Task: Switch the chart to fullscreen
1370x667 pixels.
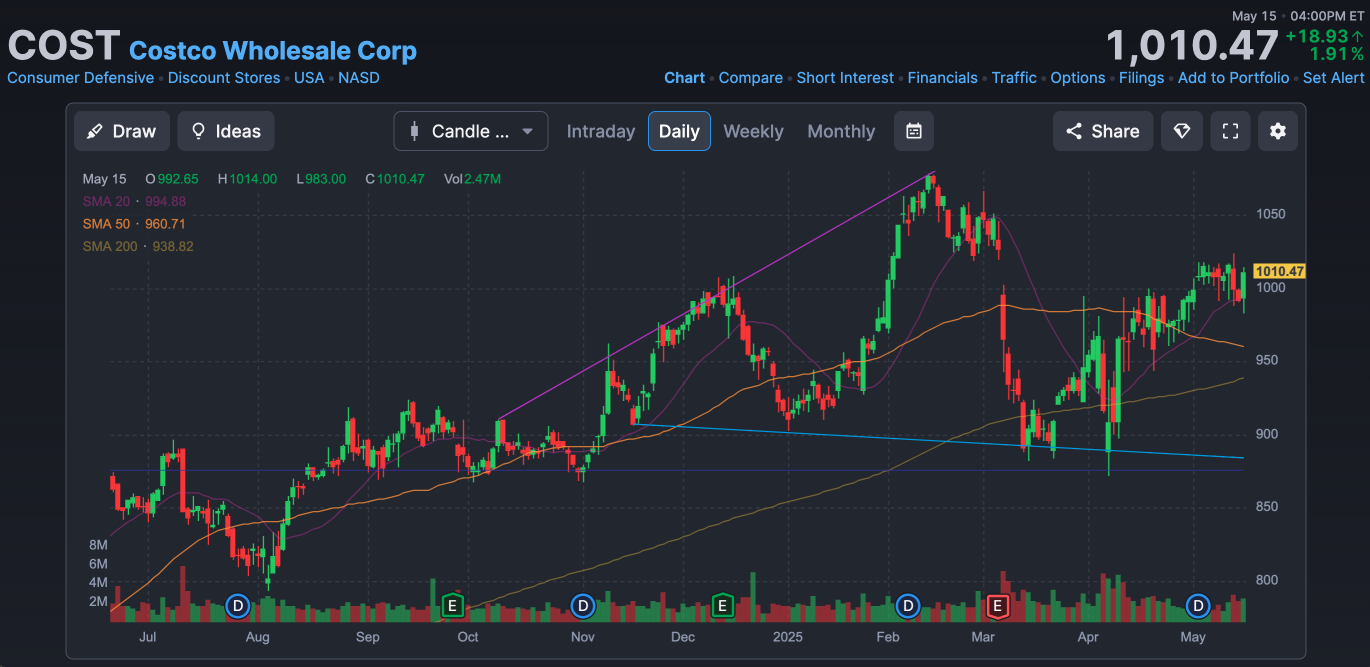Action: (x=1230, y=131)
